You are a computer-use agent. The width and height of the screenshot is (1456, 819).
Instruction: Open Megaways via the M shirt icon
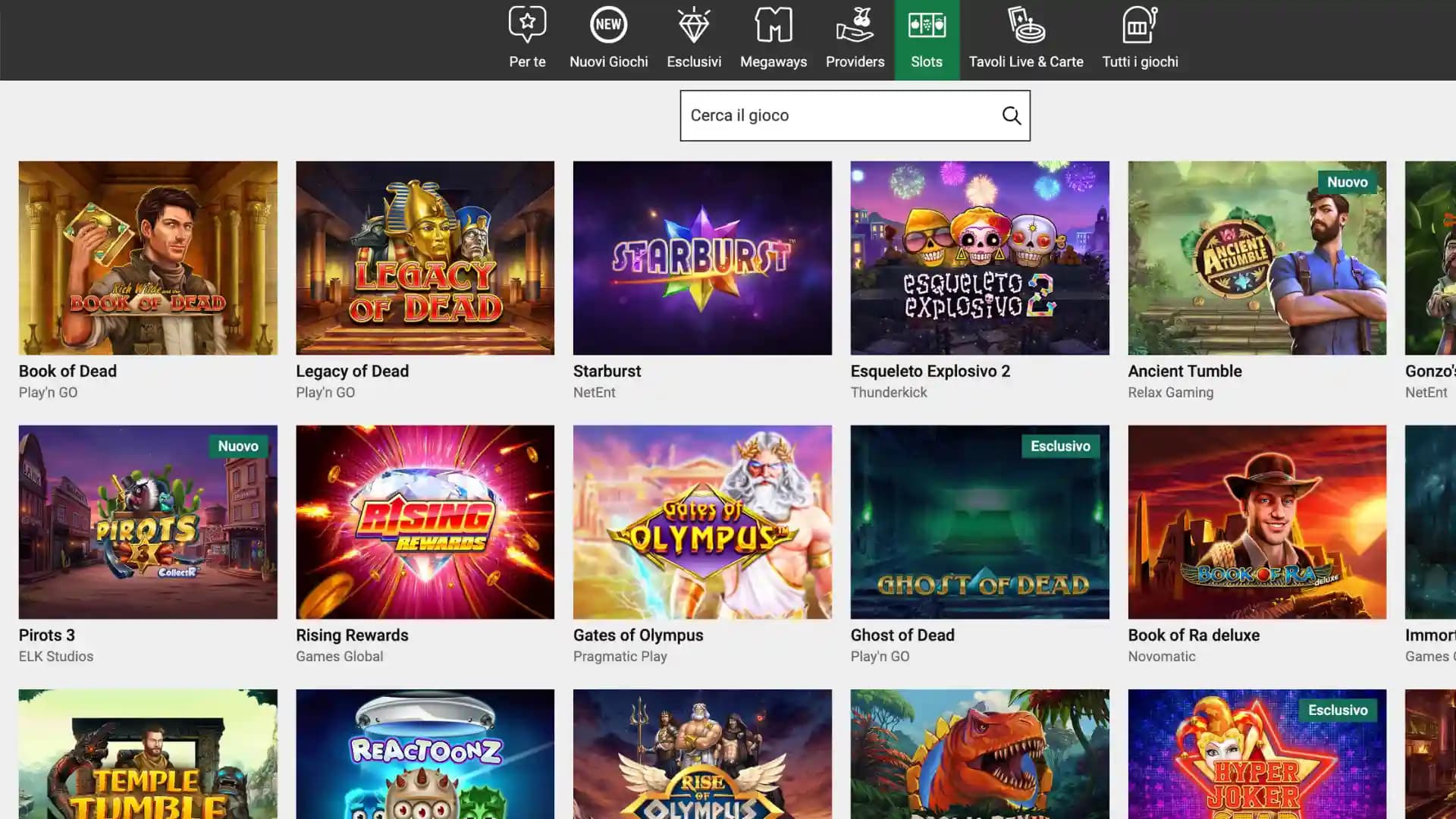[773, 24]
